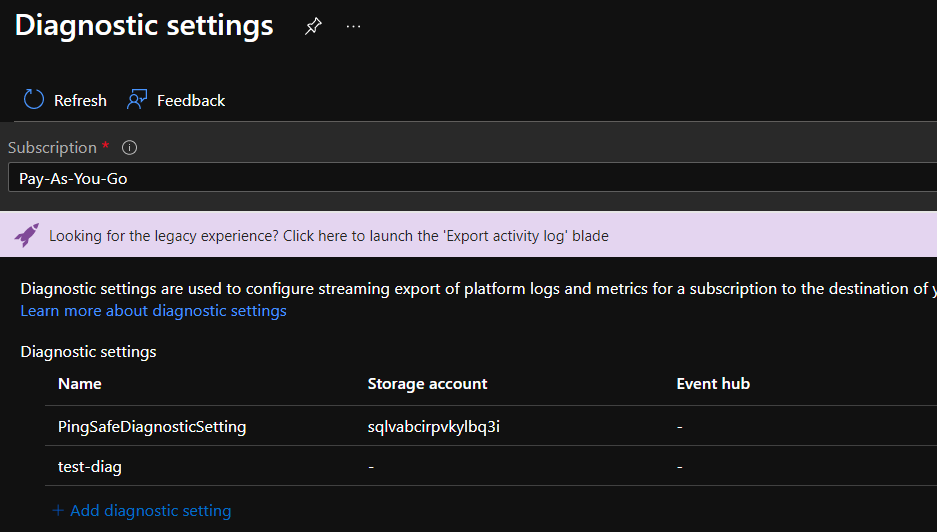Open the ellipsis more options menu
The height and width of the screenshot is (532, 937).
pyautogui.click(x=353, y=27)
